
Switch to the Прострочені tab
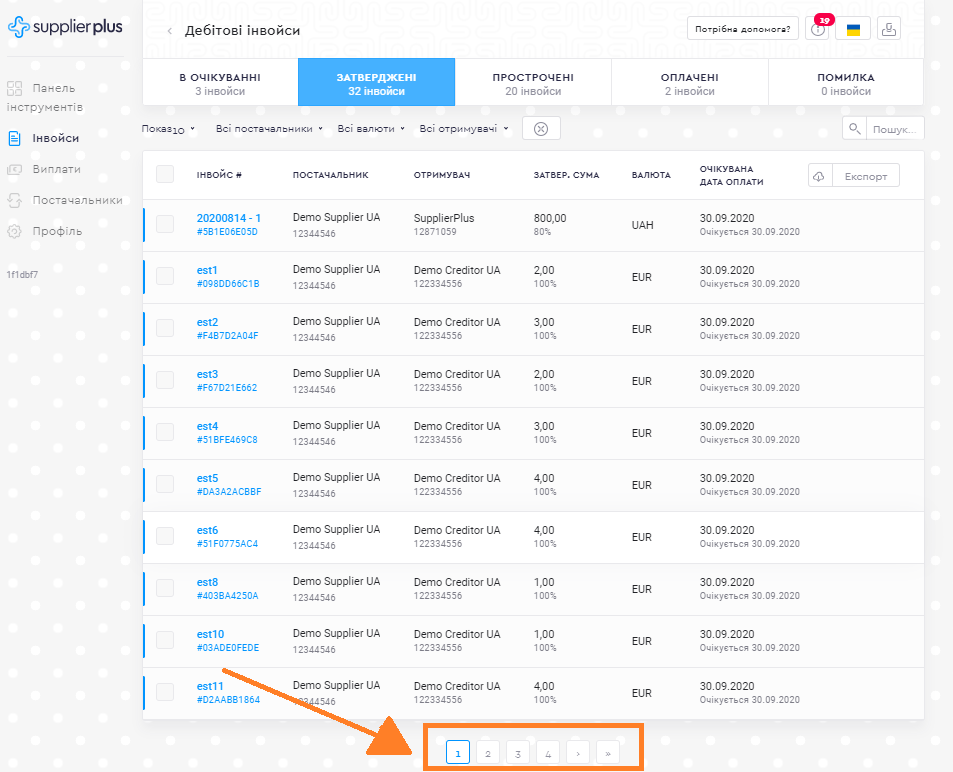click(532, 83)
